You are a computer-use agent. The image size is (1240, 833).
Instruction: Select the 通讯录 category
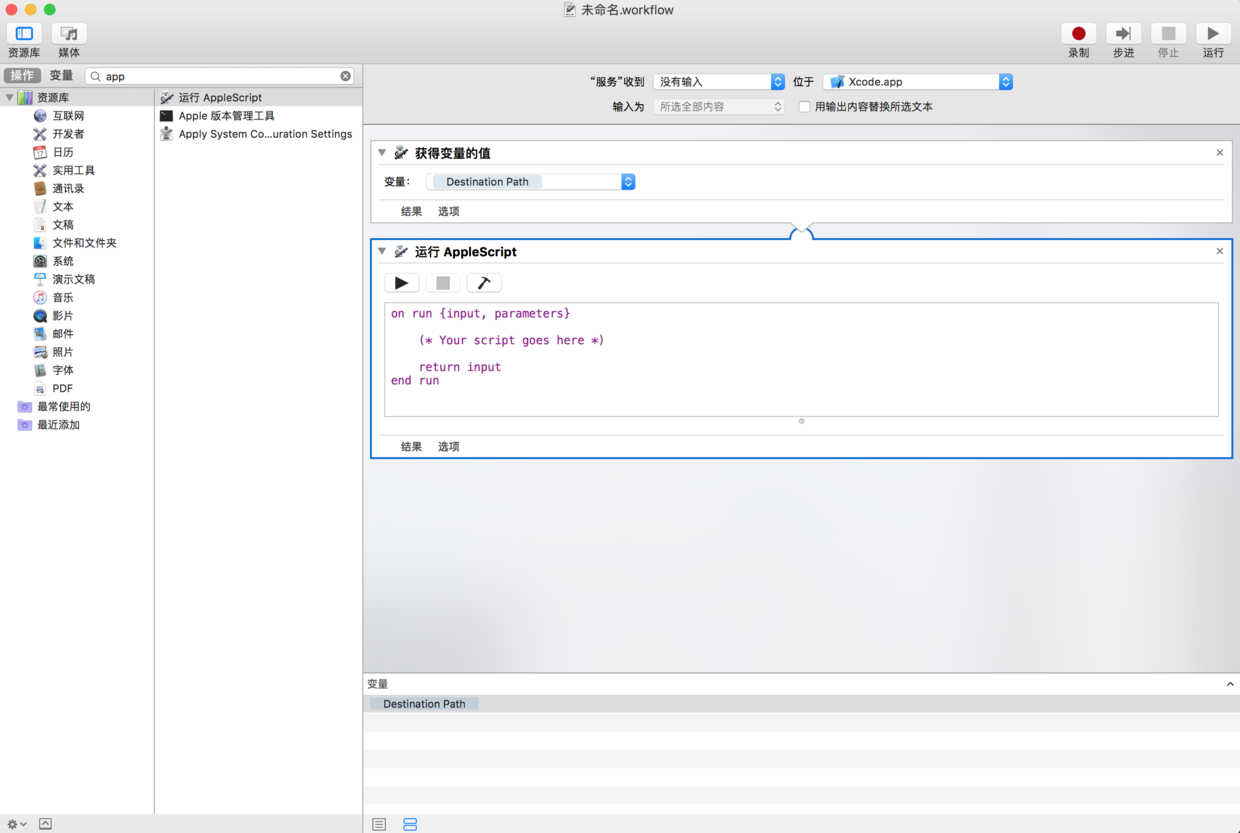click(68, 188)
